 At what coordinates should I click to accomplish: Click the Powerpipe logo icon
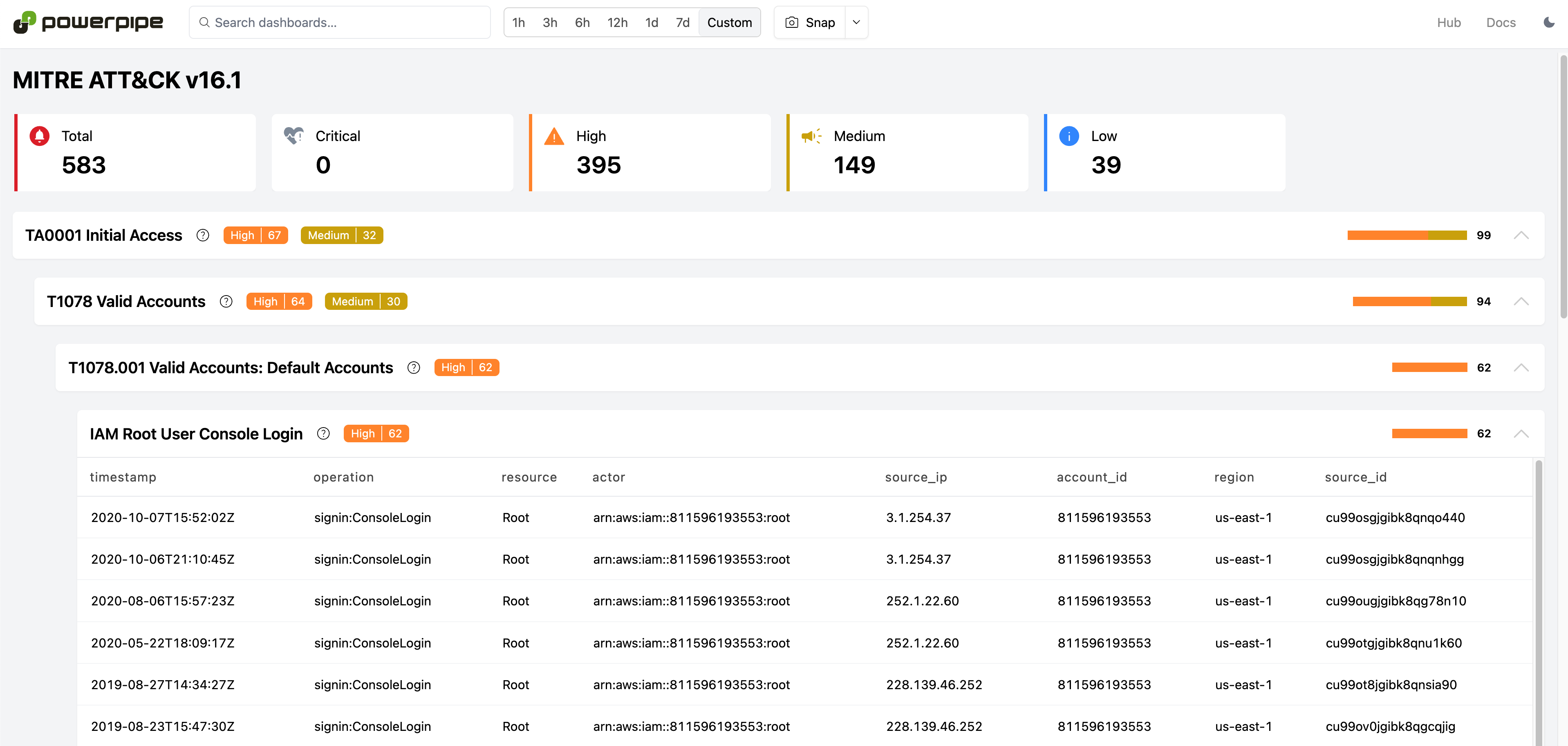(x=25, y=22)
